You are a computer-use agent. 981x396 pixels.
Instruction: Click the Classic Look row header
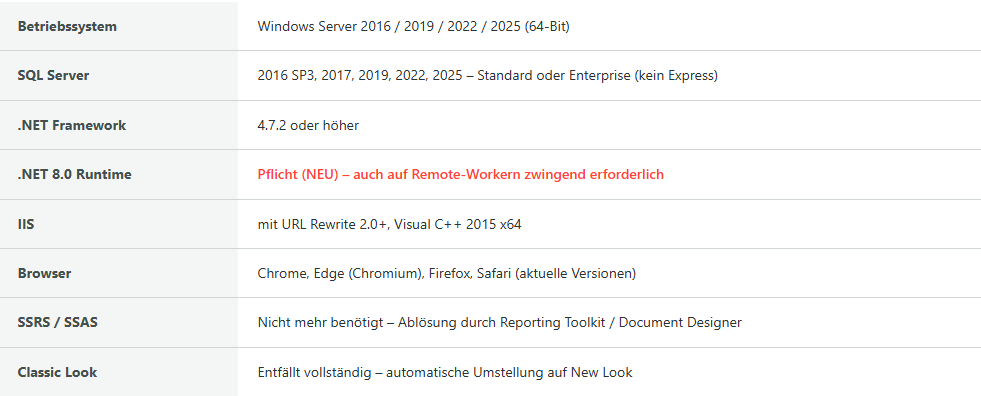[57, 372]
